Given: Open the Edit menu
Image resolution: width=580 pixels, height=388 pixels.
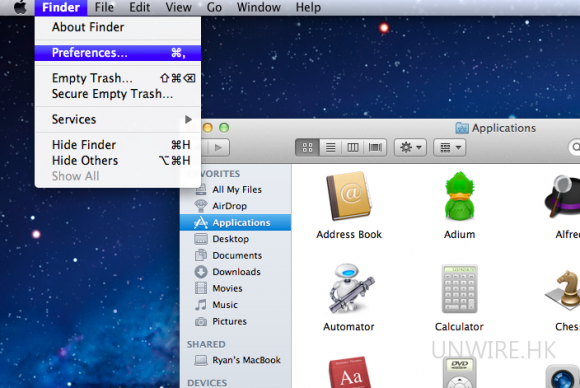Looking at the screenshot, I should tap(139, 7).
